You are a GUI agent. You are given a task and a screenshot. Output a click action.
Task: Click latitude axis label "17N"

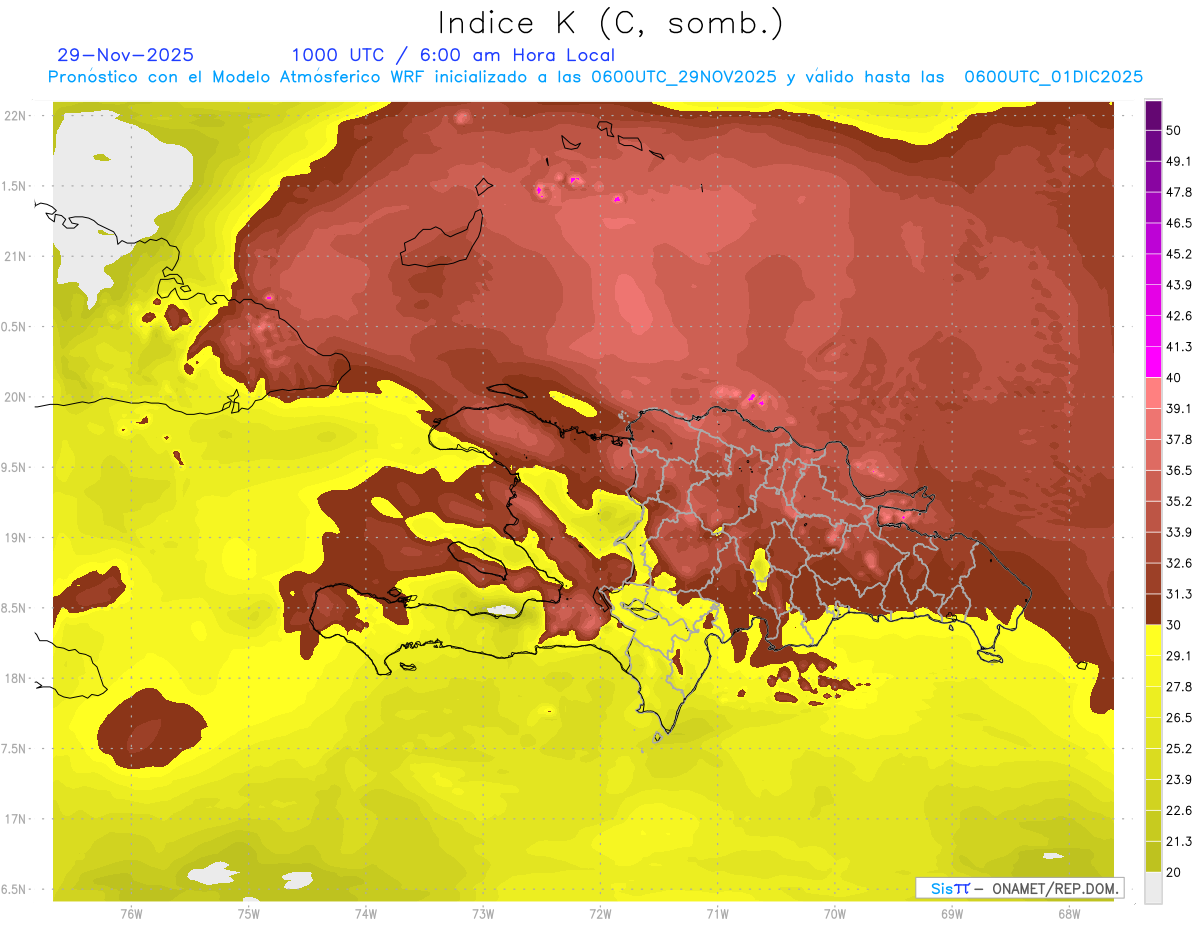coord(15,819)
